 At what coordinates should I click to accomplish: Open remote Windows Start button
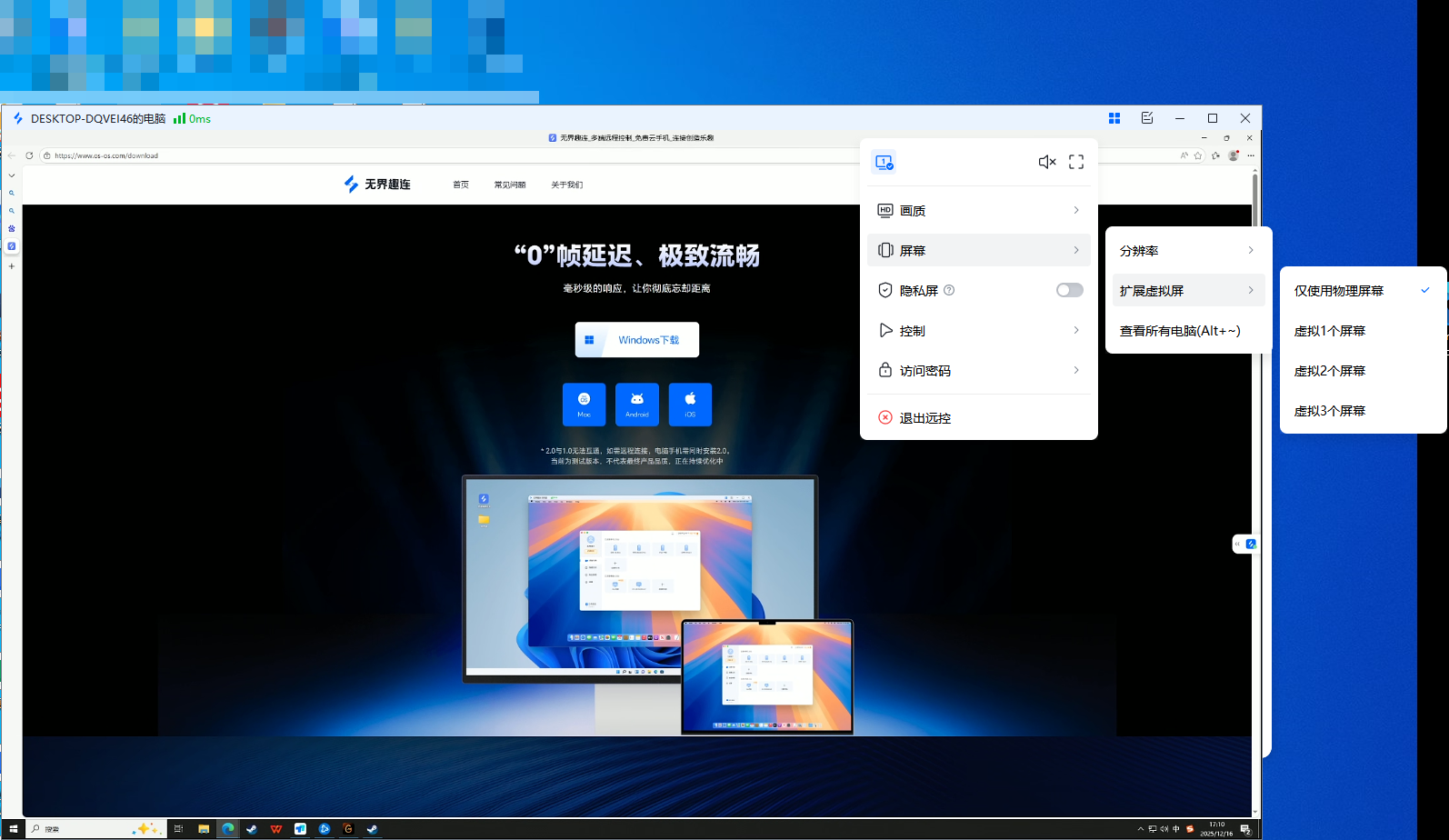point(13,829)
